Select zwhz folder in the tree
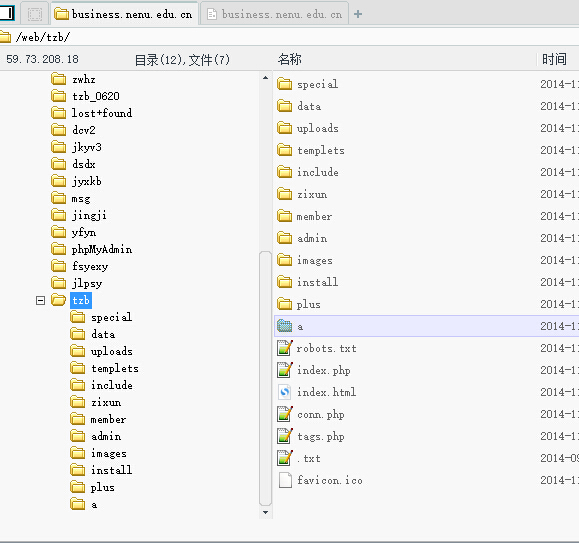This screenshot has height=543, width=579. [x=84, y=79]
